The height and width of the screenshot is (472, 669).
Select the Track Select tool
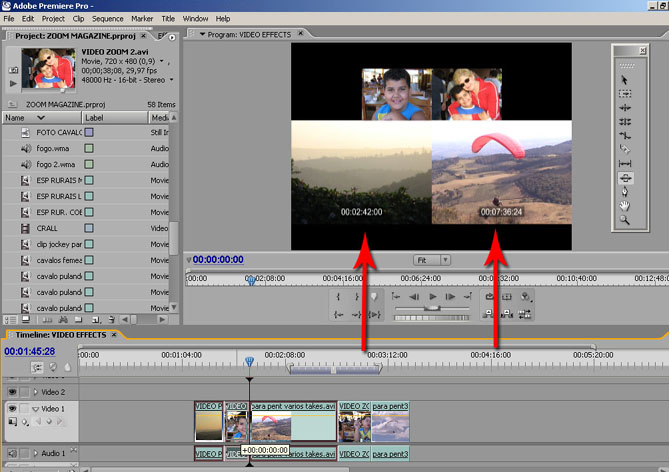(625, 93)
